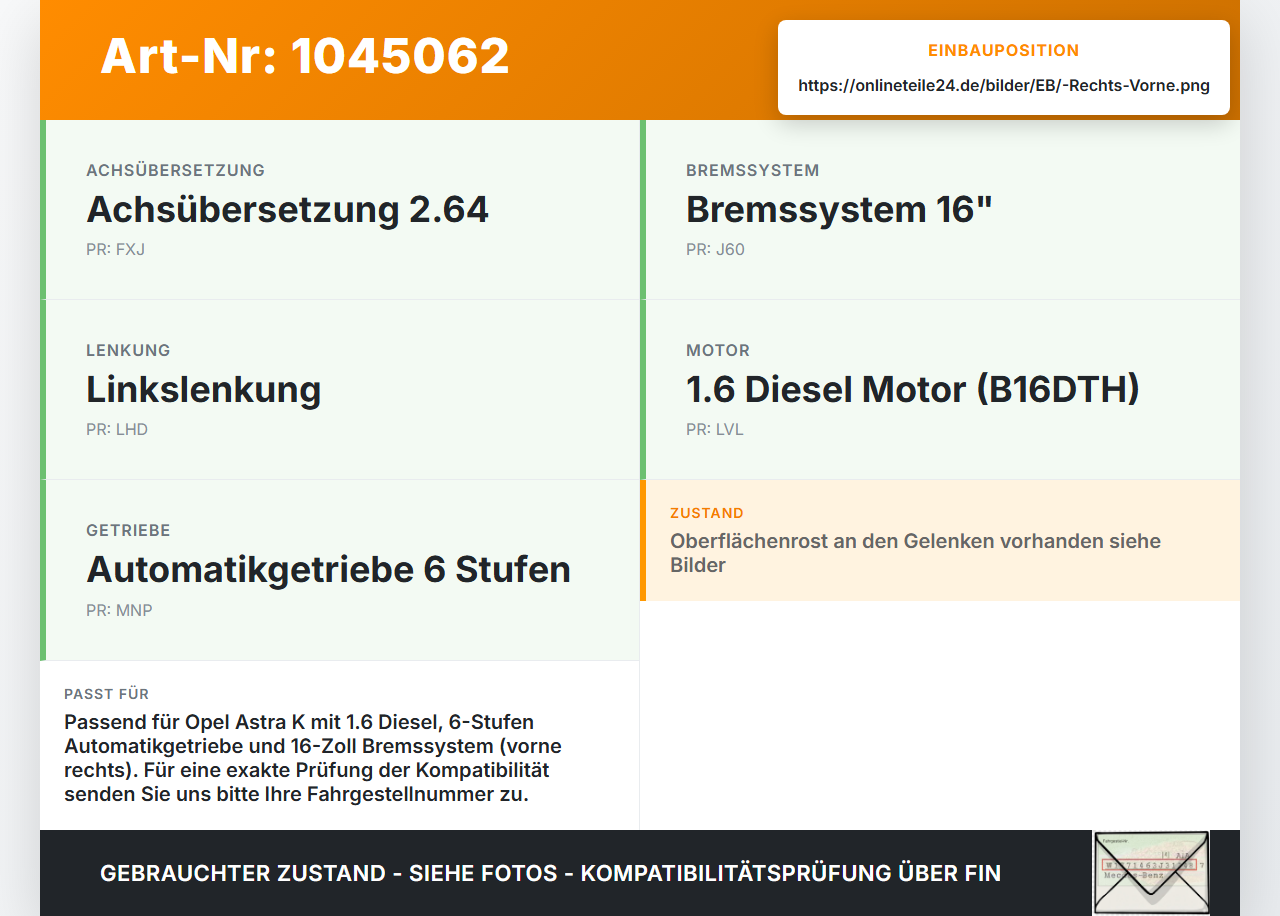Click the PASST FÜR label
Image resolution: width=1280 pixels, height=916 pixels.
click(107, 694)
